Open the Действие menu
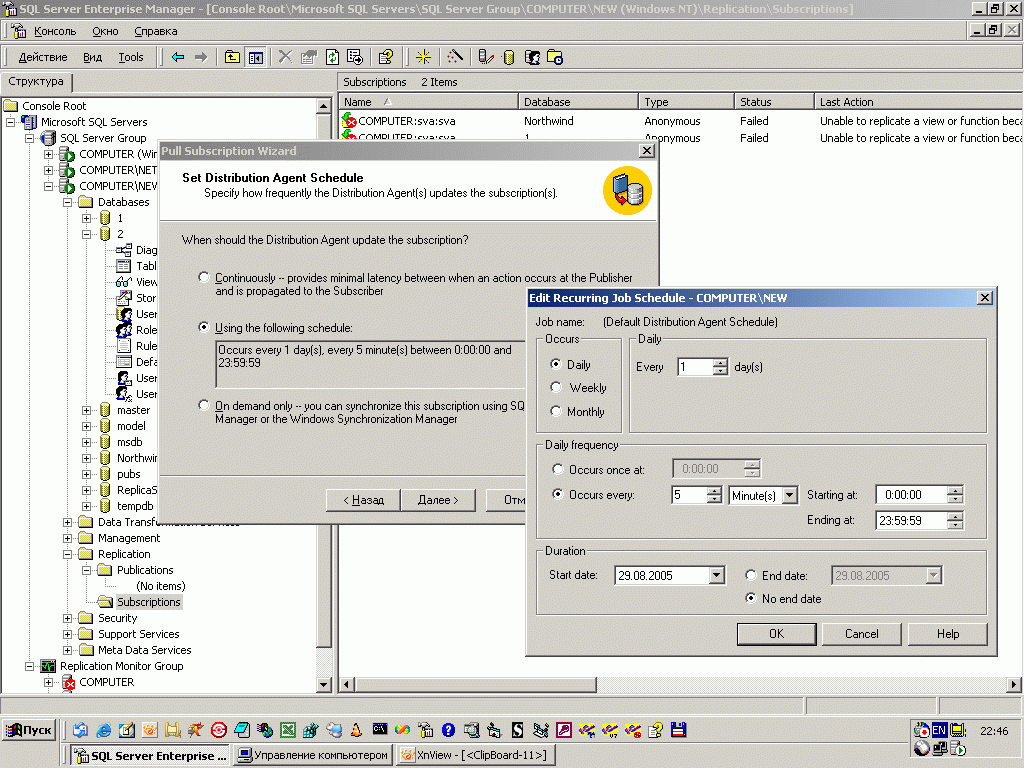The image size is (1024, 768). 42,57
